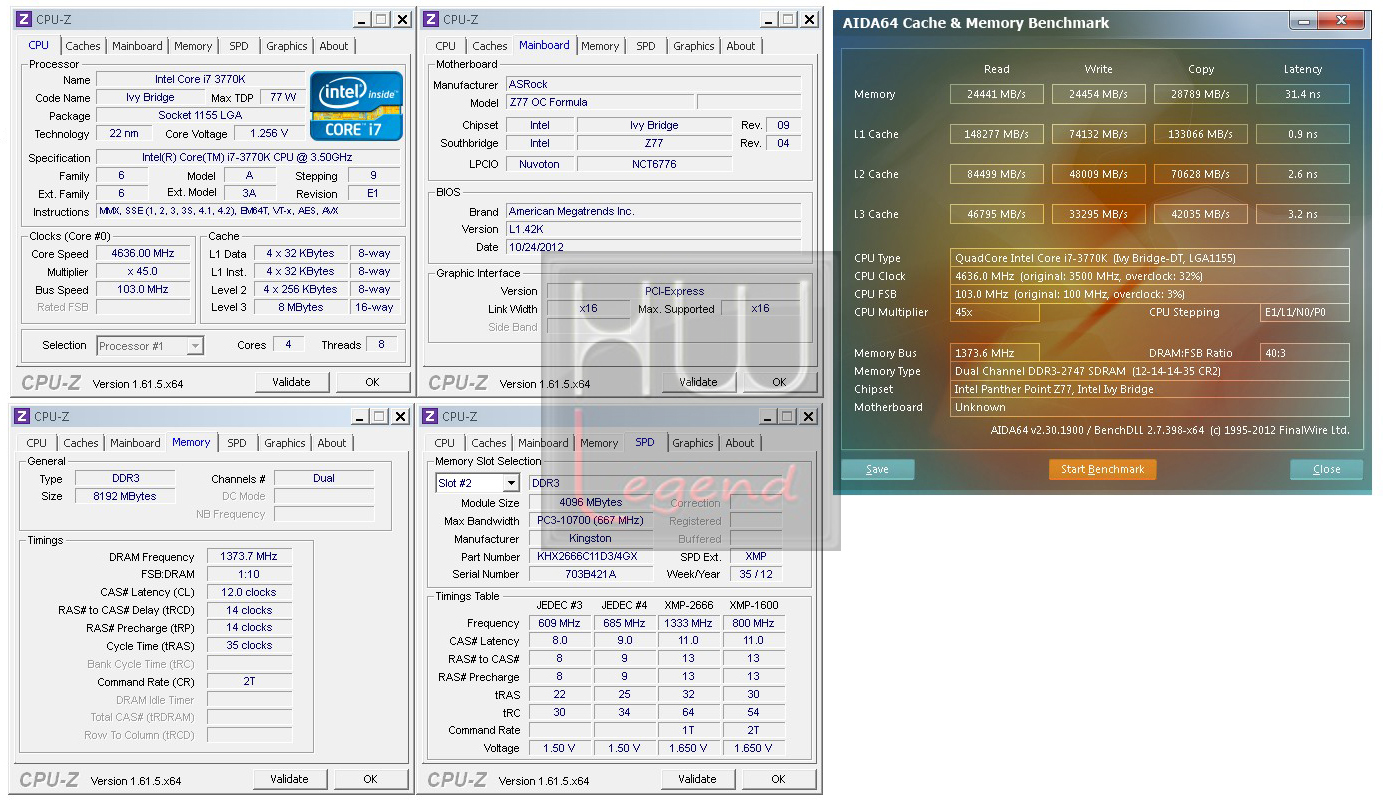Open the Processor #1 selection dropdown

(150, 346)
